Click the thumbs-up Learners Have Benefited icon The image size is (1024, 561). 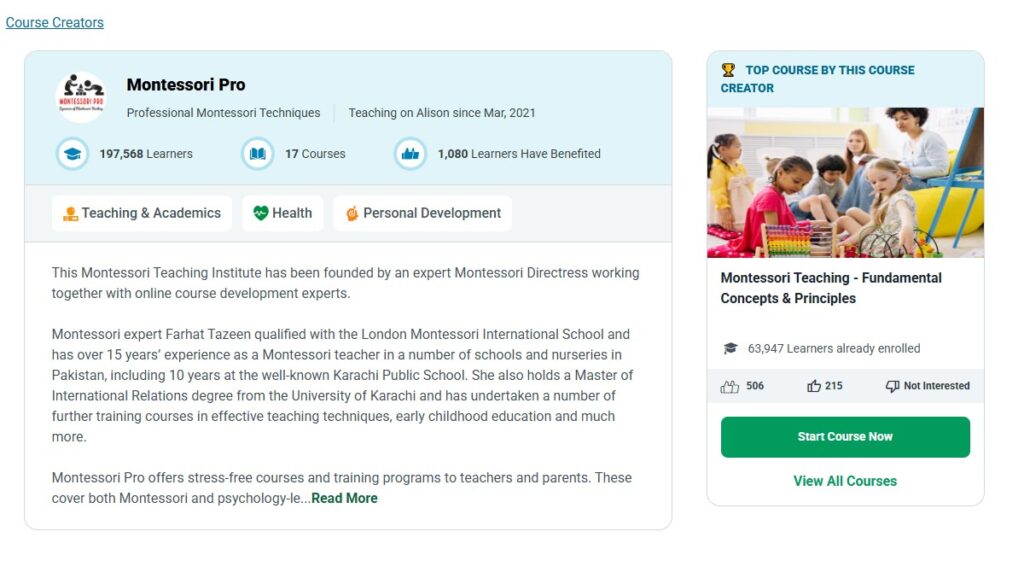click(410, 154)
